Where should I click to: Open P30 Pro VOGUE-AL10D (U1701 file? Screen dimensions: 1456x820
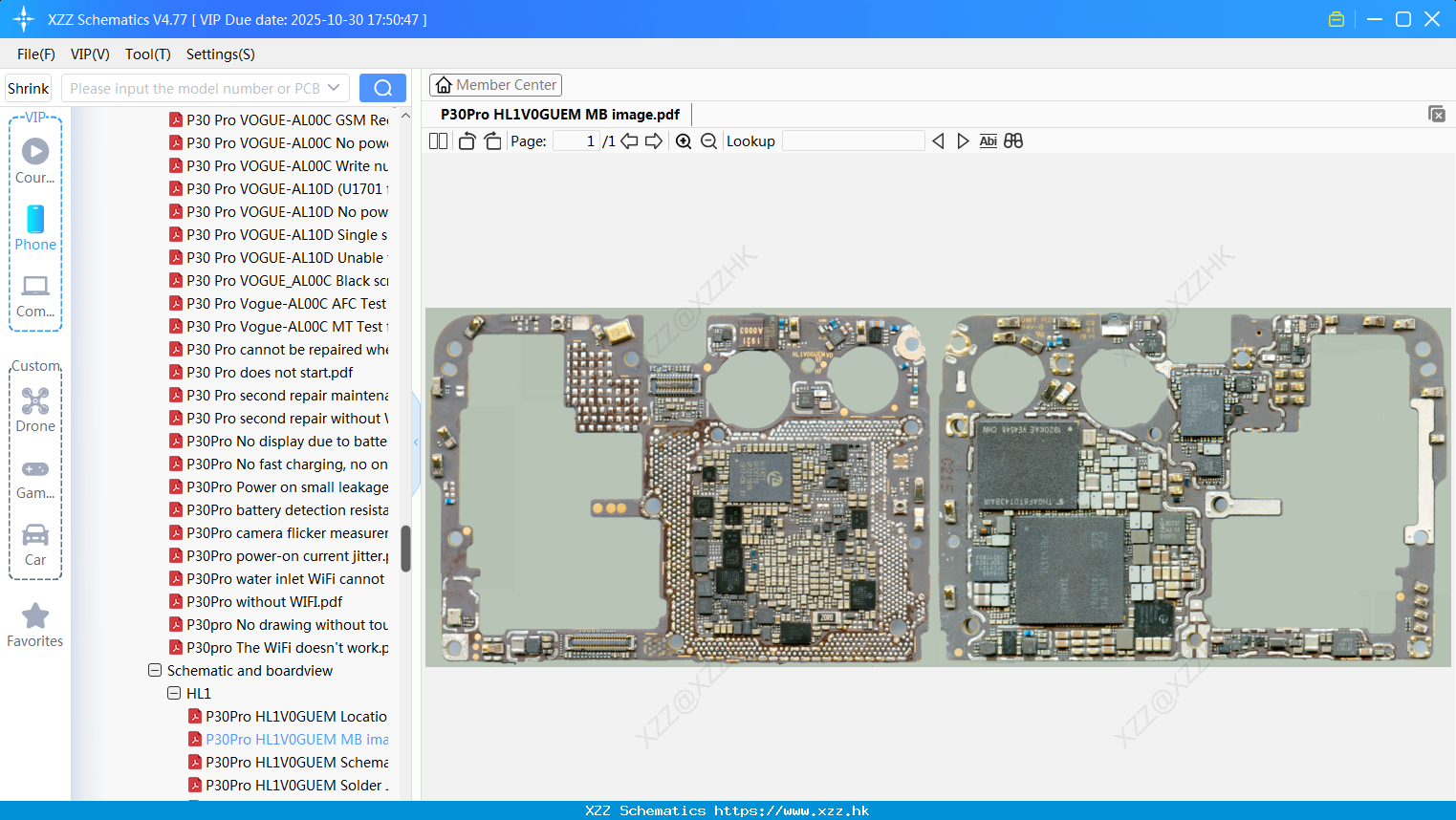[x=279, y=189]
